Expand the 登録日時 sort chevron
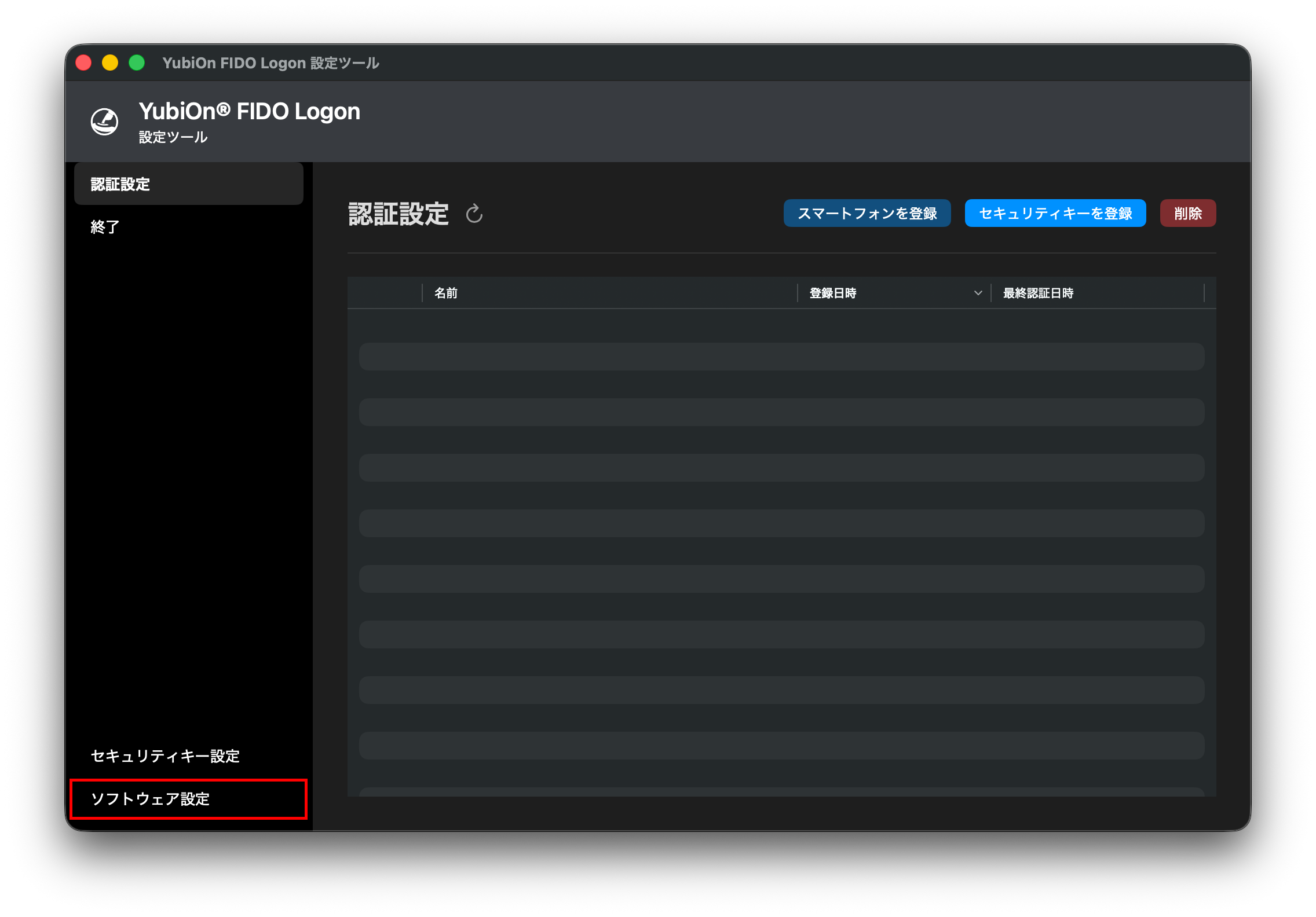Screen dimensions: 1316x917 978,293
